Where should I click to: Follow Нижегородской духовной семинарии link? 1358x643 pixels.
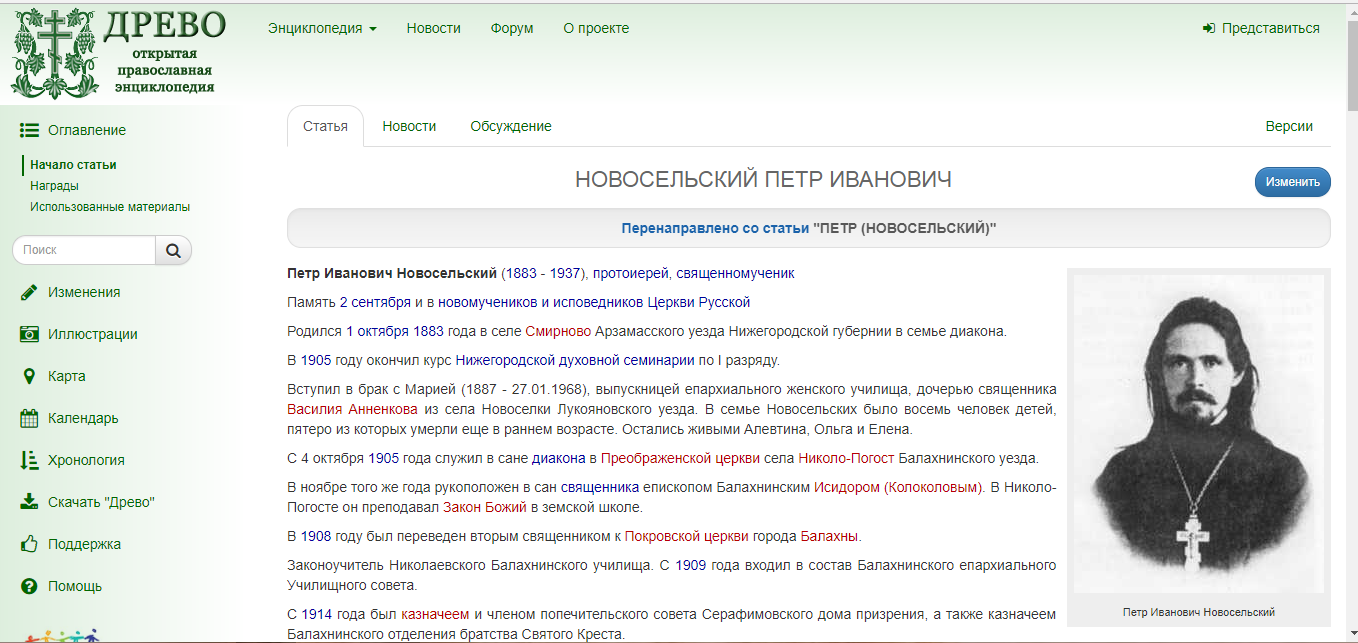pyautogui.click(x=575, y=360)
